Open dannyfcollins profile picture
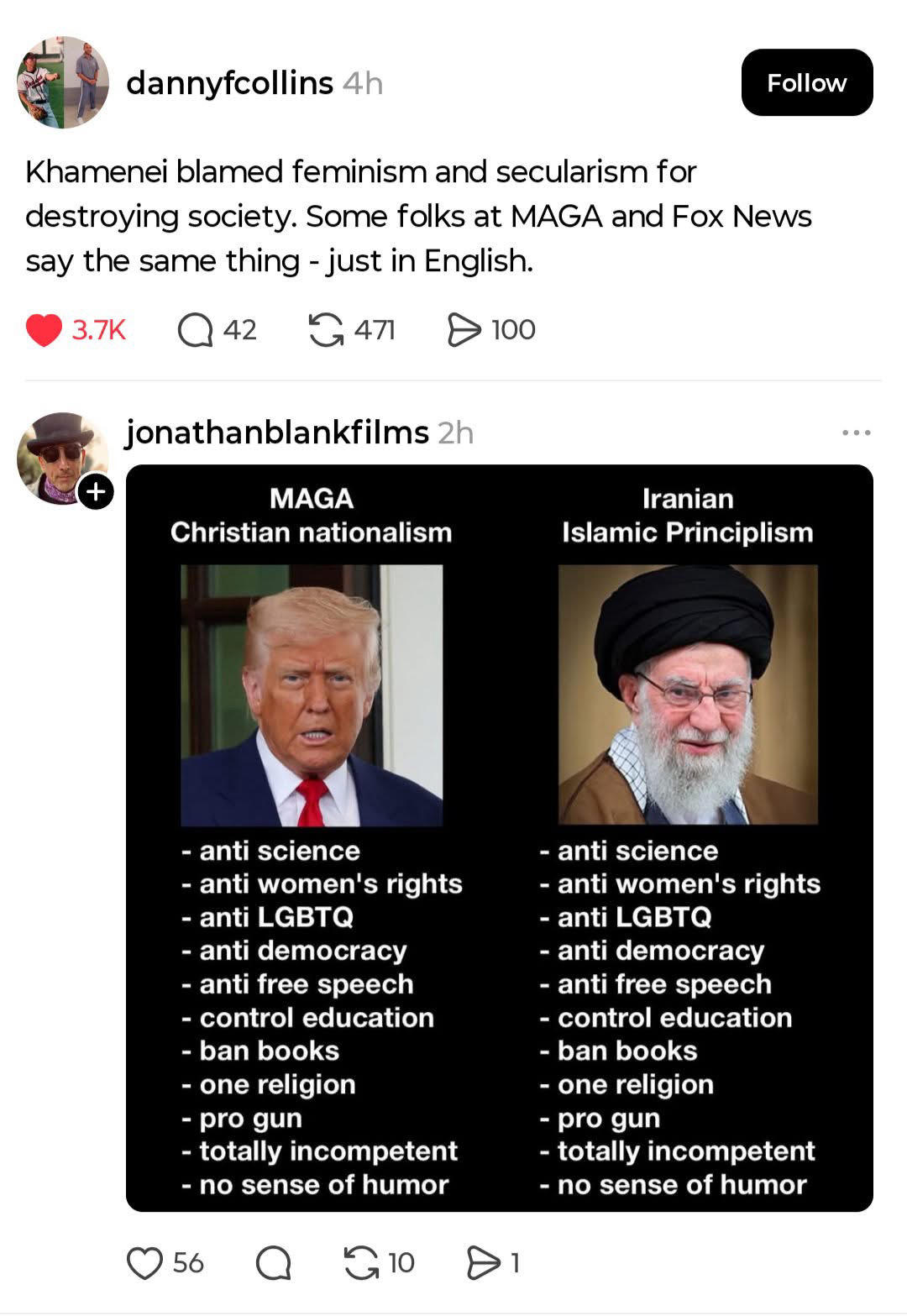 click(63, 82)
